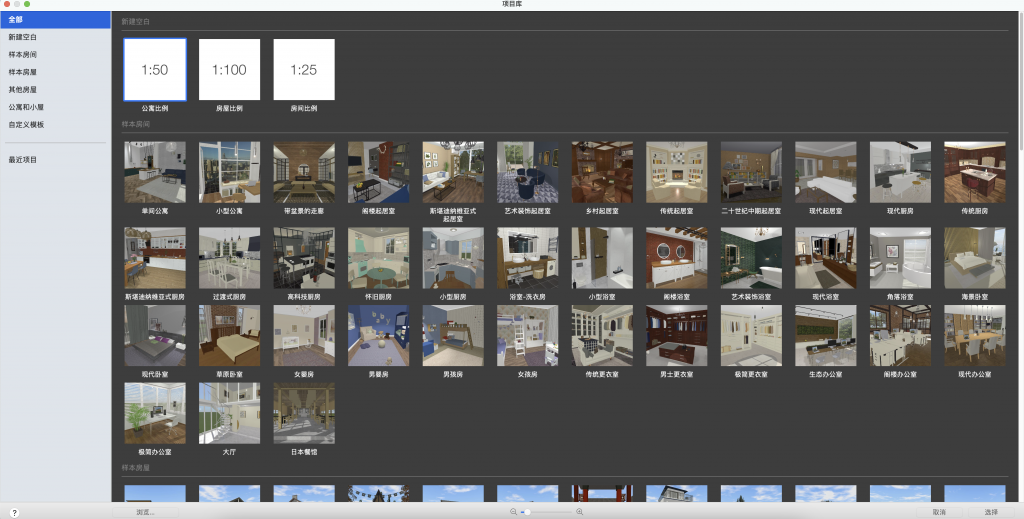
Task: Select the 传统厨房 sample room
Action: 974,172
